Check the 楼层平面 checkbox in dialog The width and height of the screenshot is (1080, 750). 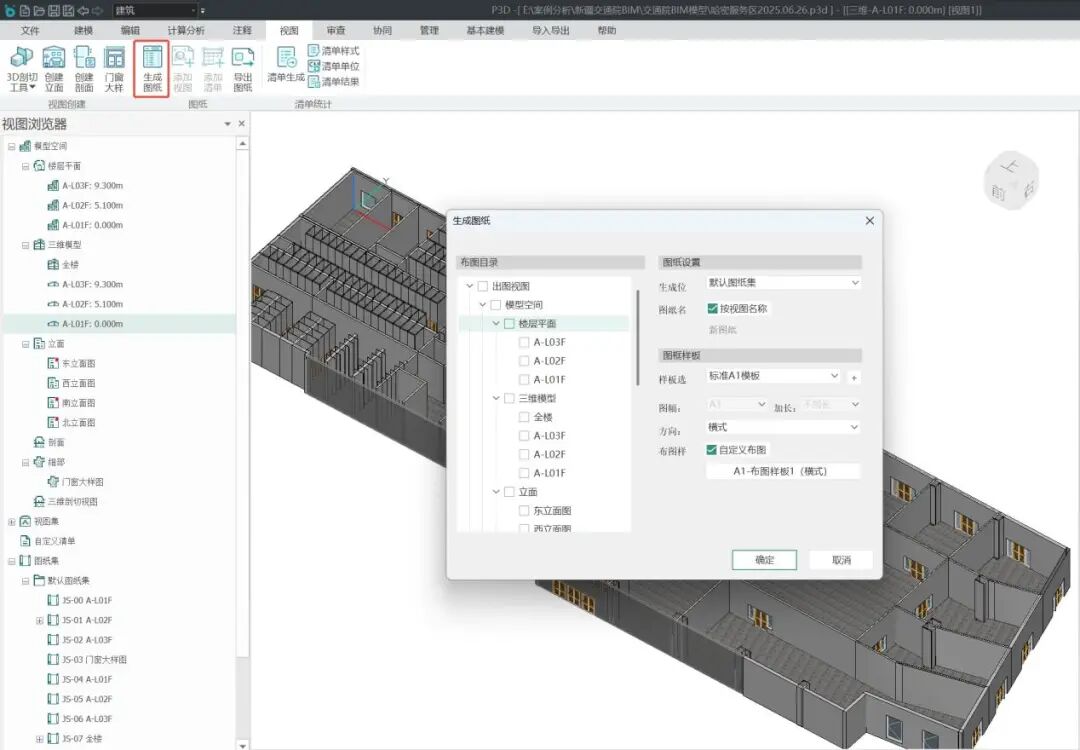pyautogui.click(x=510, y=323)
